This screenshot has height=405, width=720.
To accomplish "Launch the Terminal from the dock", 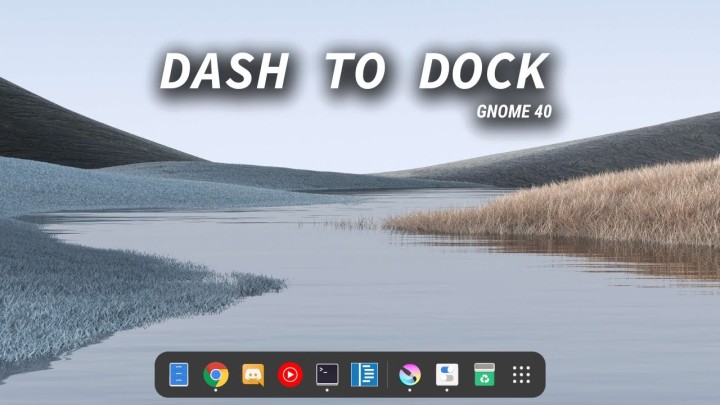I will point(327,374).
